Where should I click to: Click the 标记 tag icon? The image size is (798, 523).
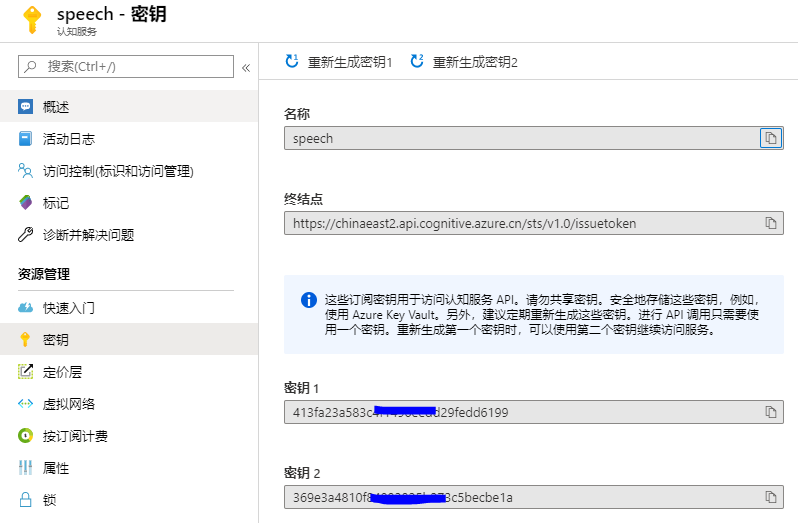[x=25, y=202]
